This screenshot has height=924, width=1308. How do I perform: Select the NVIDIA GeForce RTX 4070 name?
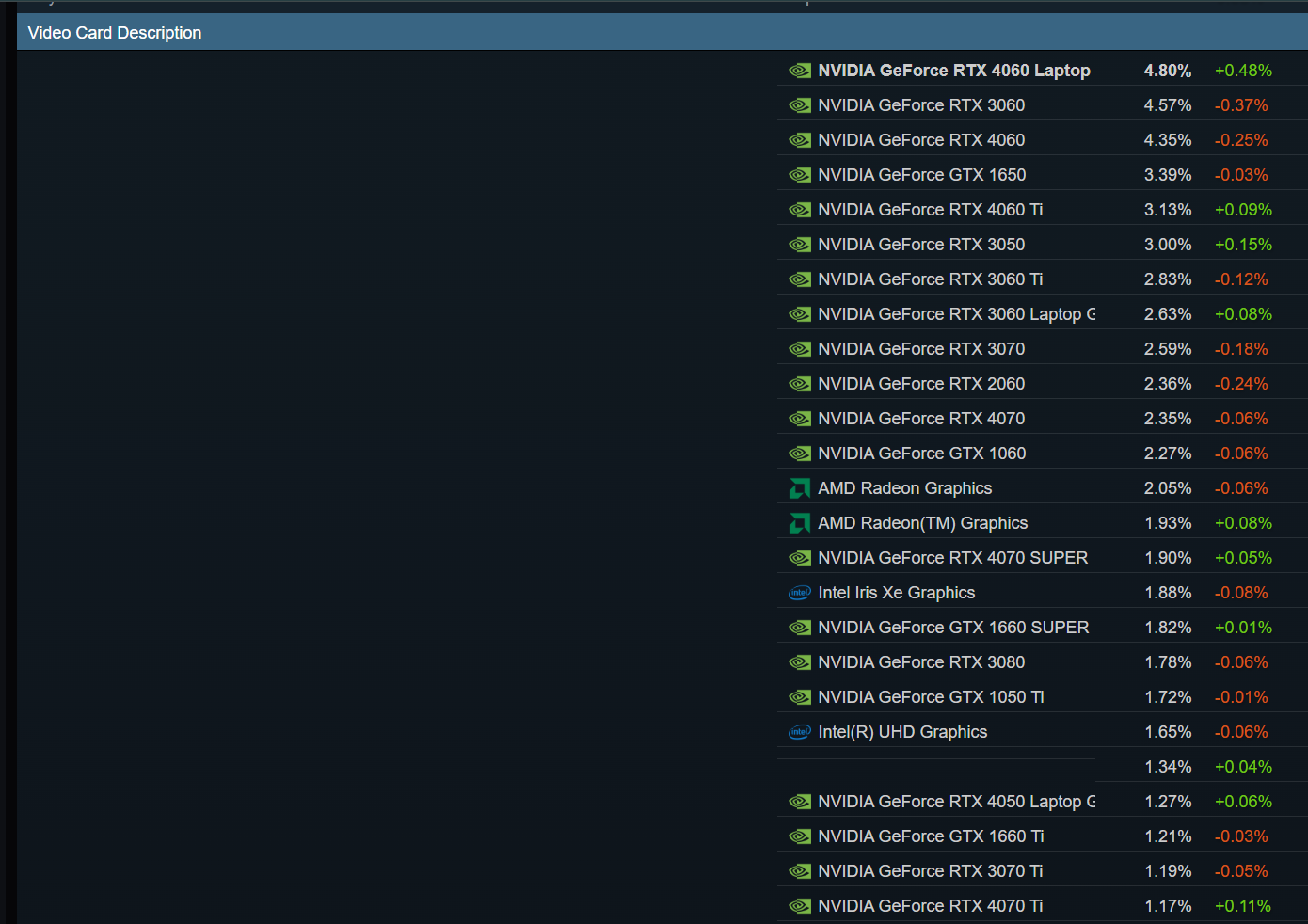(921, 419)
